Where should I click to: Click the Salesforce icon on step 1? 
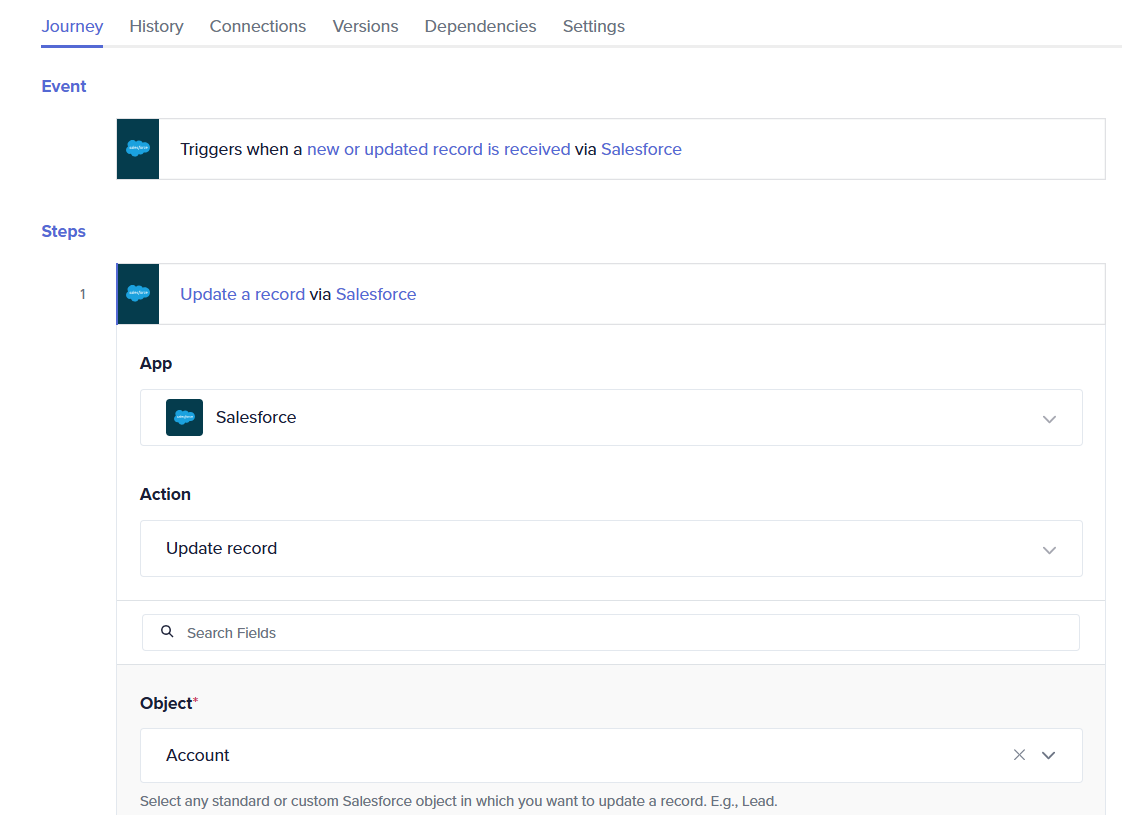point(138,294)
